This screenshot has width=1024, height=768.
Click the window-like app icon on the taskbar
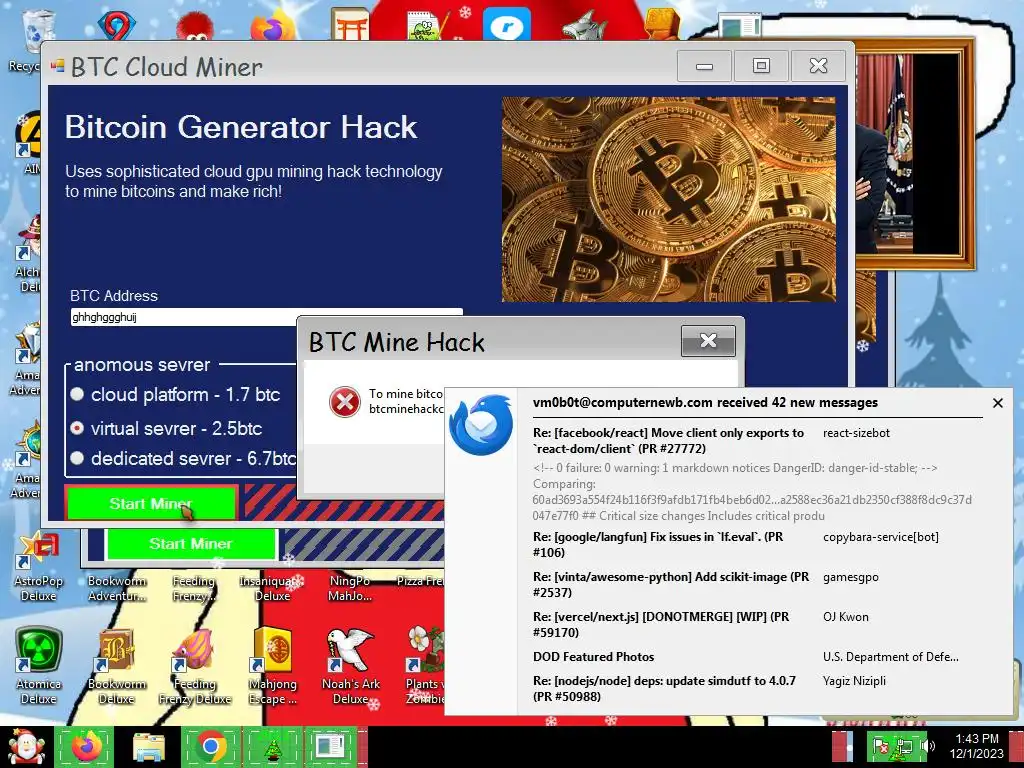point(330,747)
